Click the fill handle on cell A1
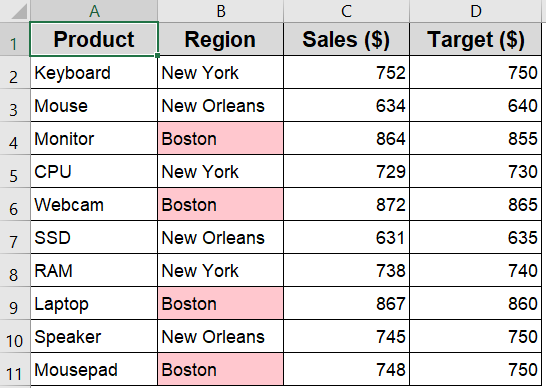 (x=158, y=55)
